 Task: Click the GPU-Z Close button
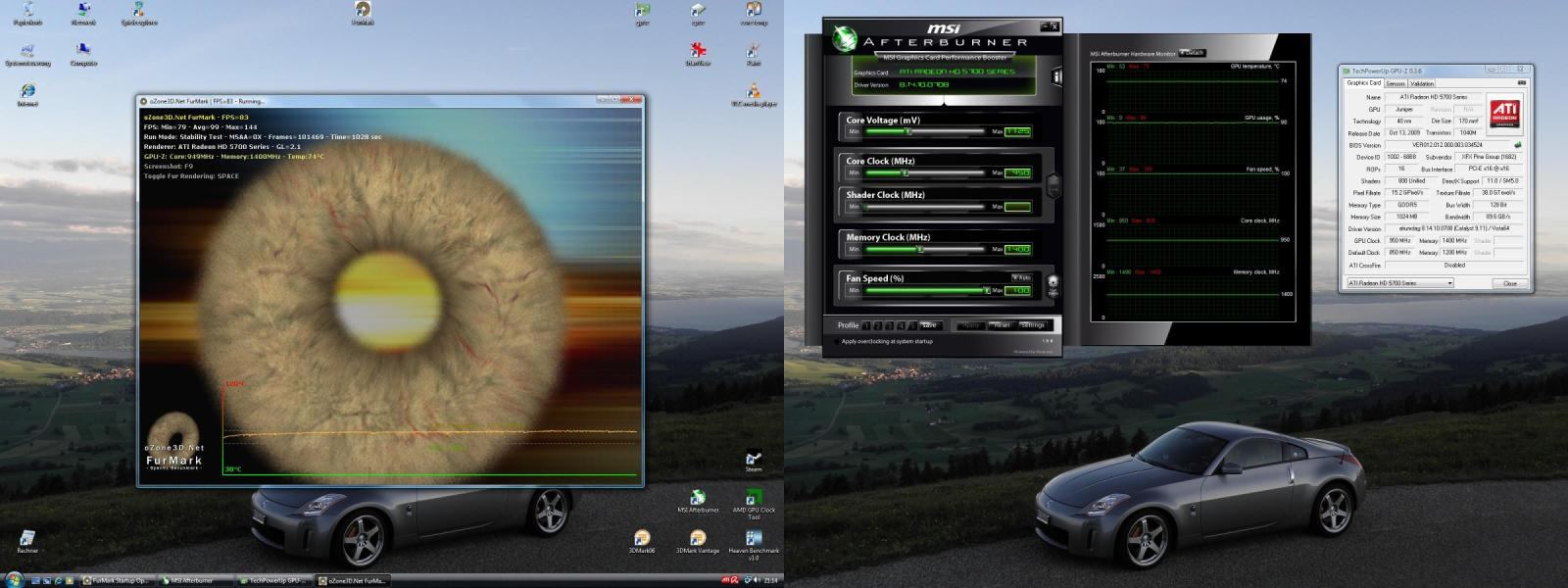[1509, 283]
